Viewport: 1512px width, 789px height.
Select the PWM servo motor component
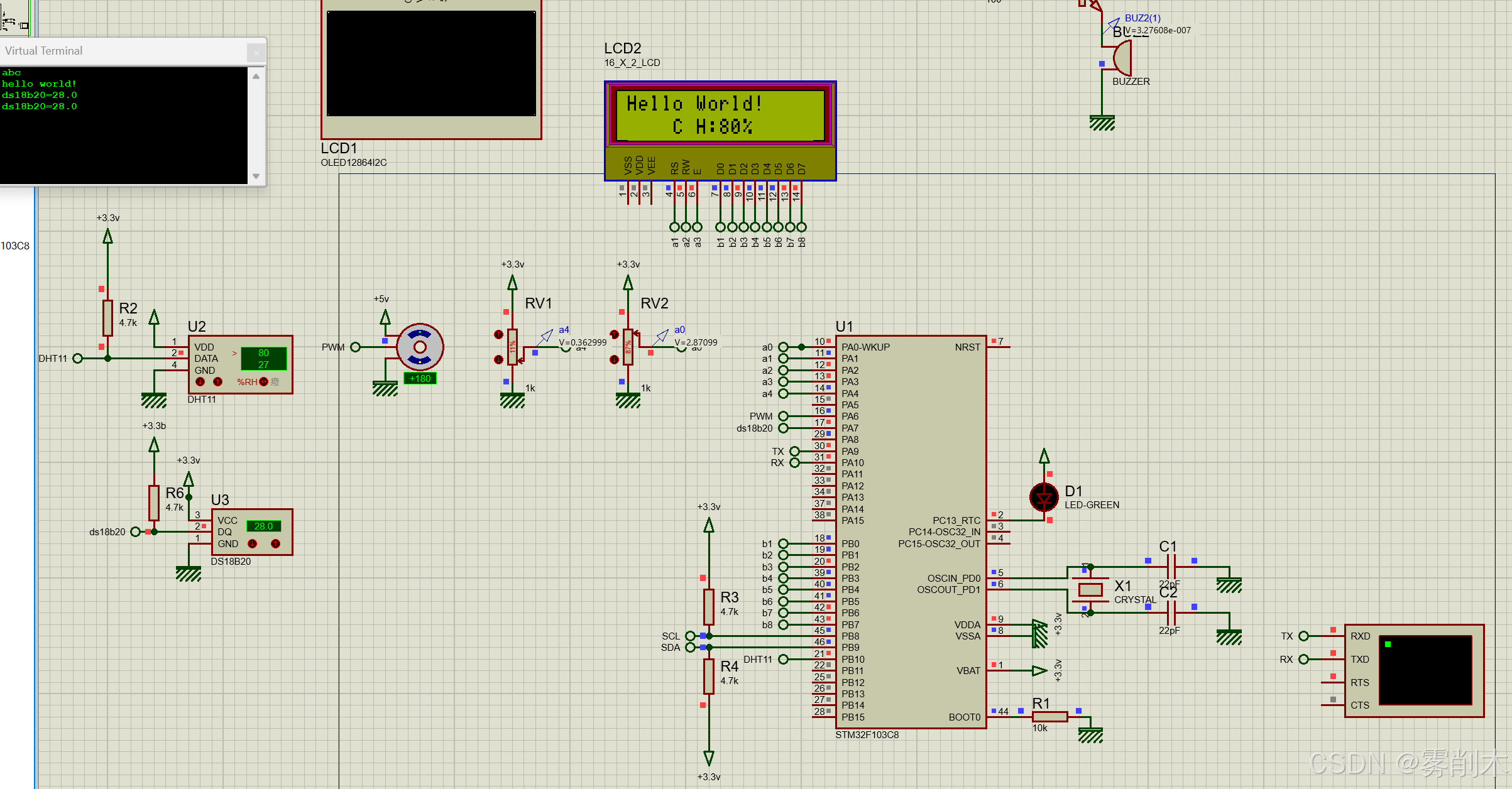tap(420, 347)
